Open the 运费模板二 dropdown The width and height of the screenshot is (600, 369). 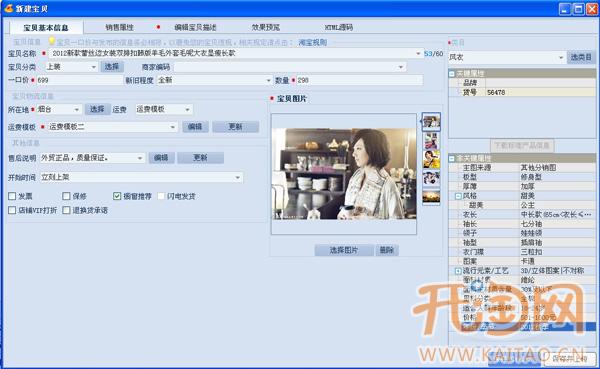coord(112,127)
